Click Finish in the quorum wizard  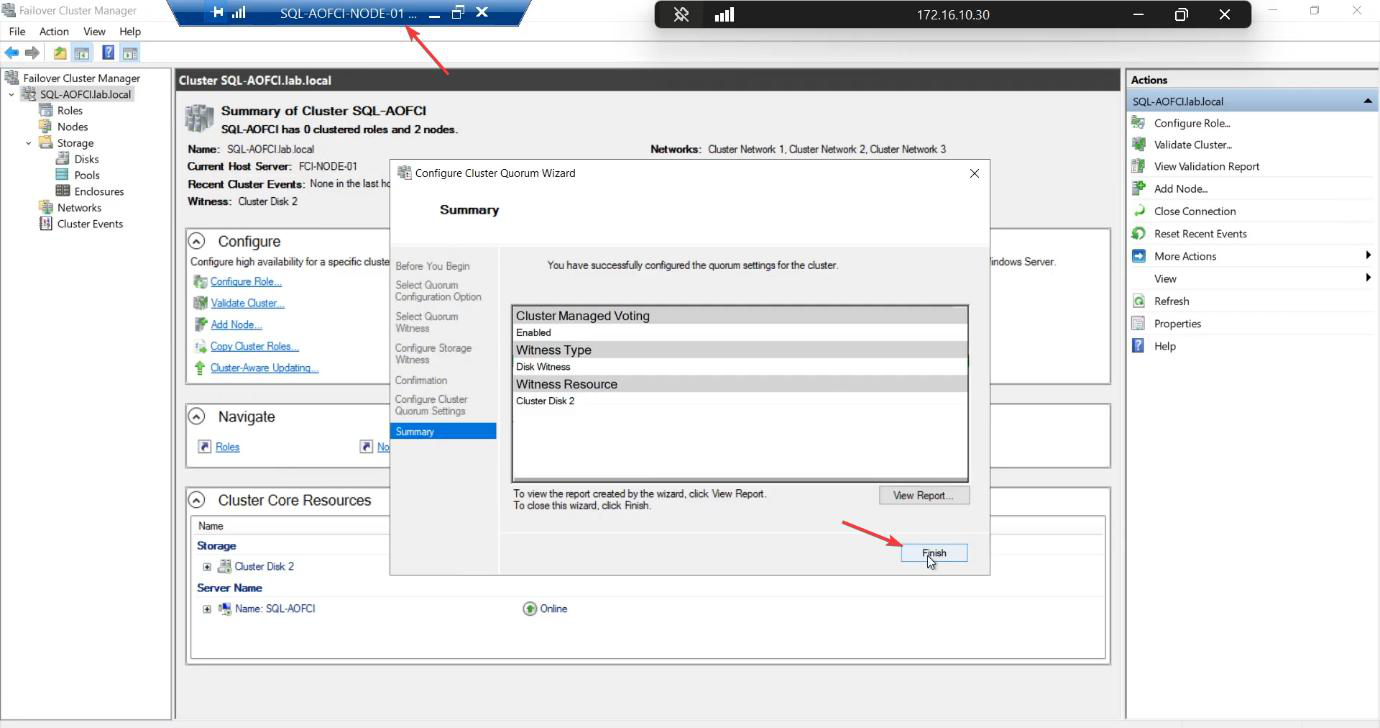[934, 553]
